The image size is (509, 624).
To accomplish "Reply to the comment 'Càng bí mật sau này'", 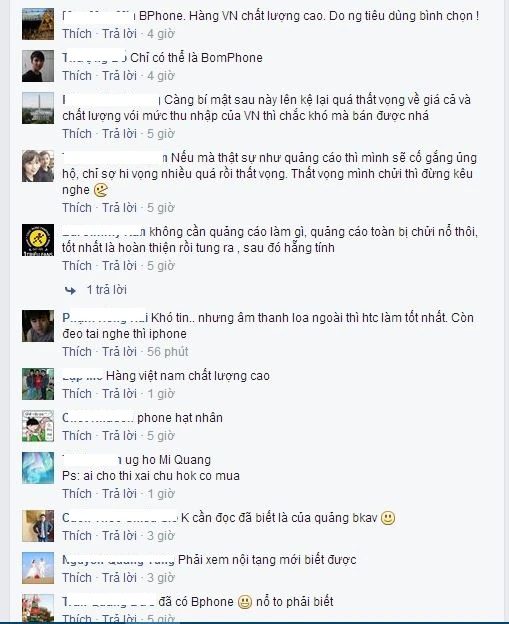I will 119,134.
